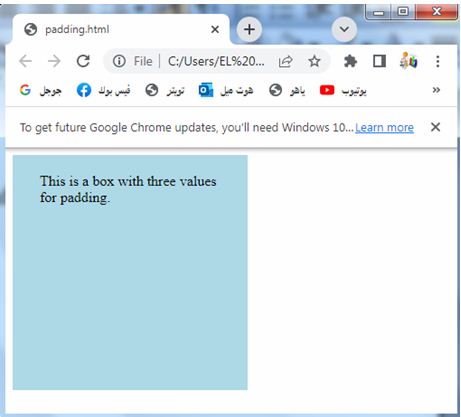
Task: Go back using the back arrow
Action: click(x=25, y=61)
